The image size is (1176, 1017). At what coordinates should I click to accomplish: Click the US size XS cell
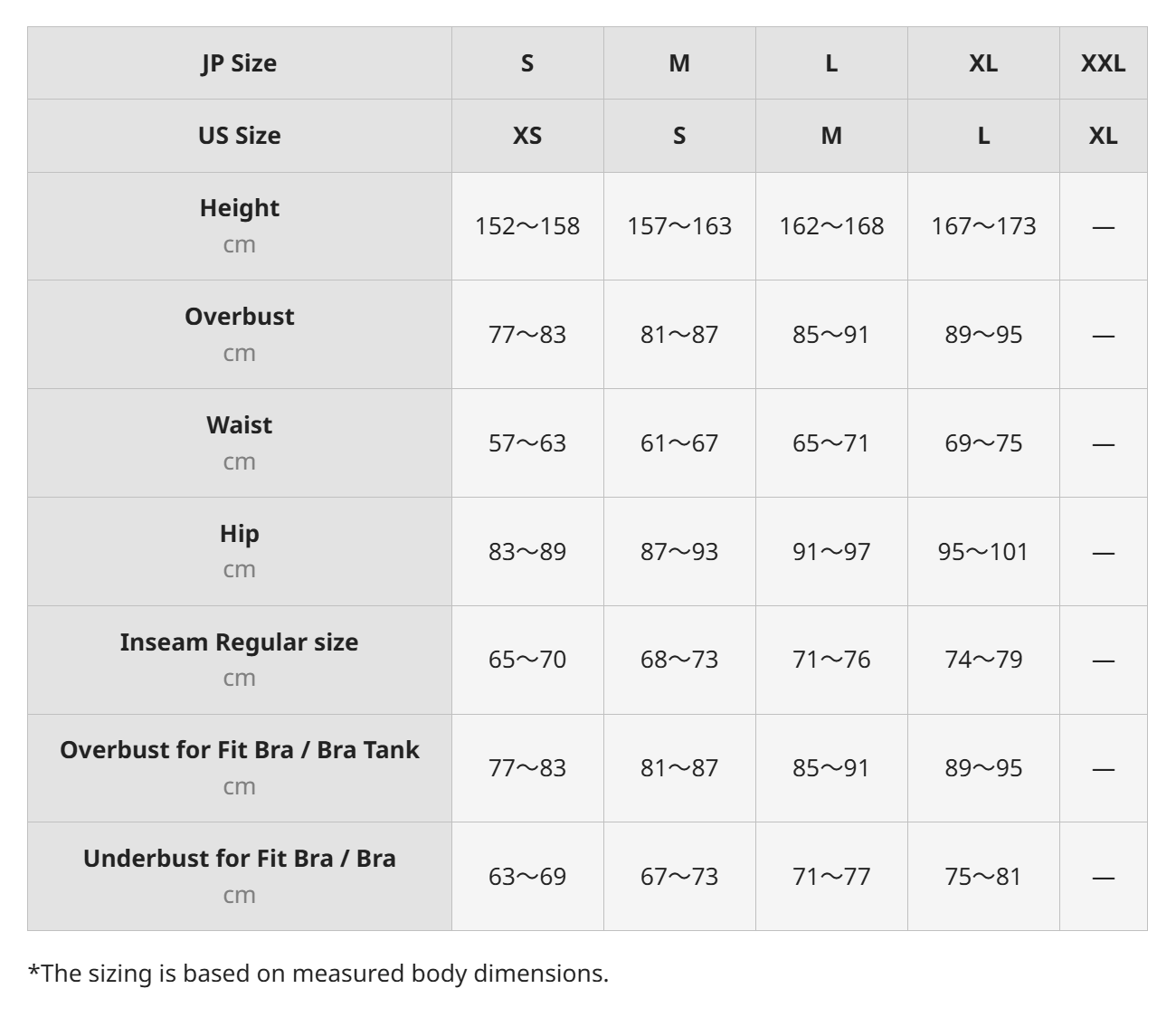527,136
